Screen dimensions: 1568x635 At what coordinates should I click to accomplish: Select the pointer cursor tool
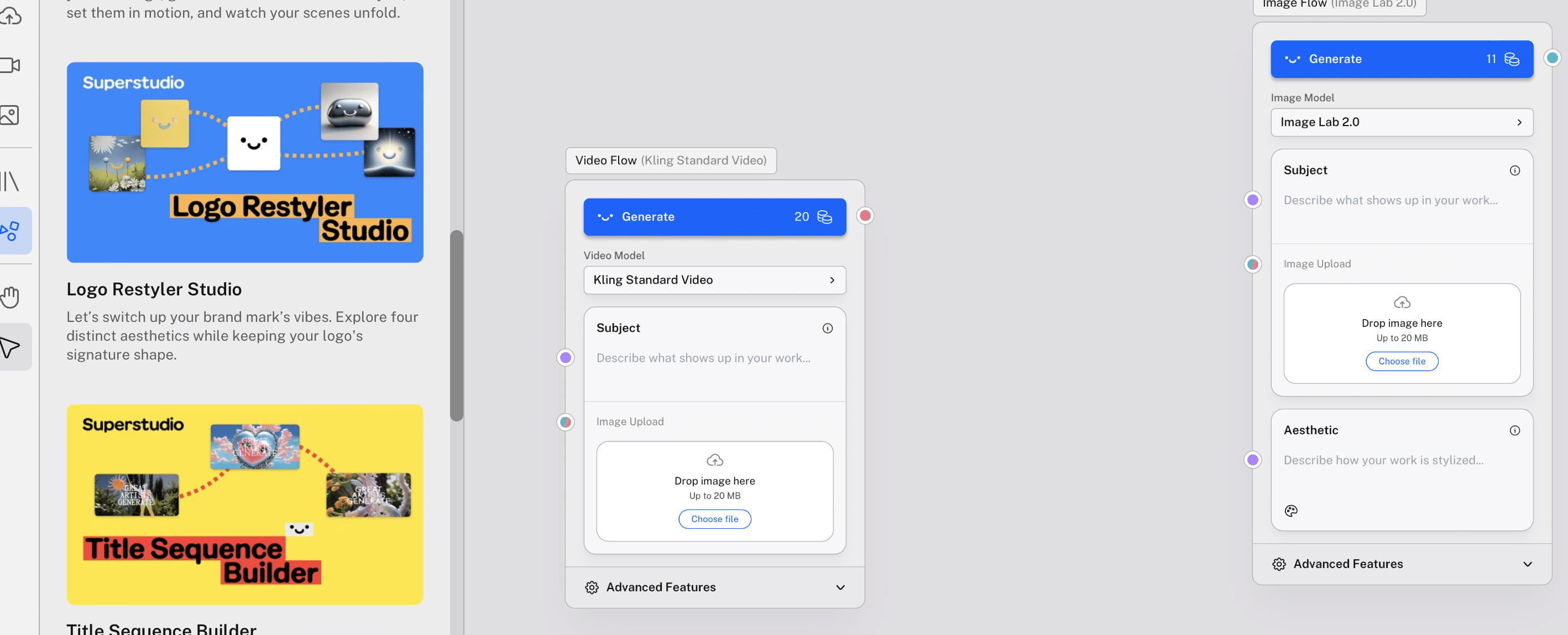tap(11, 347)
